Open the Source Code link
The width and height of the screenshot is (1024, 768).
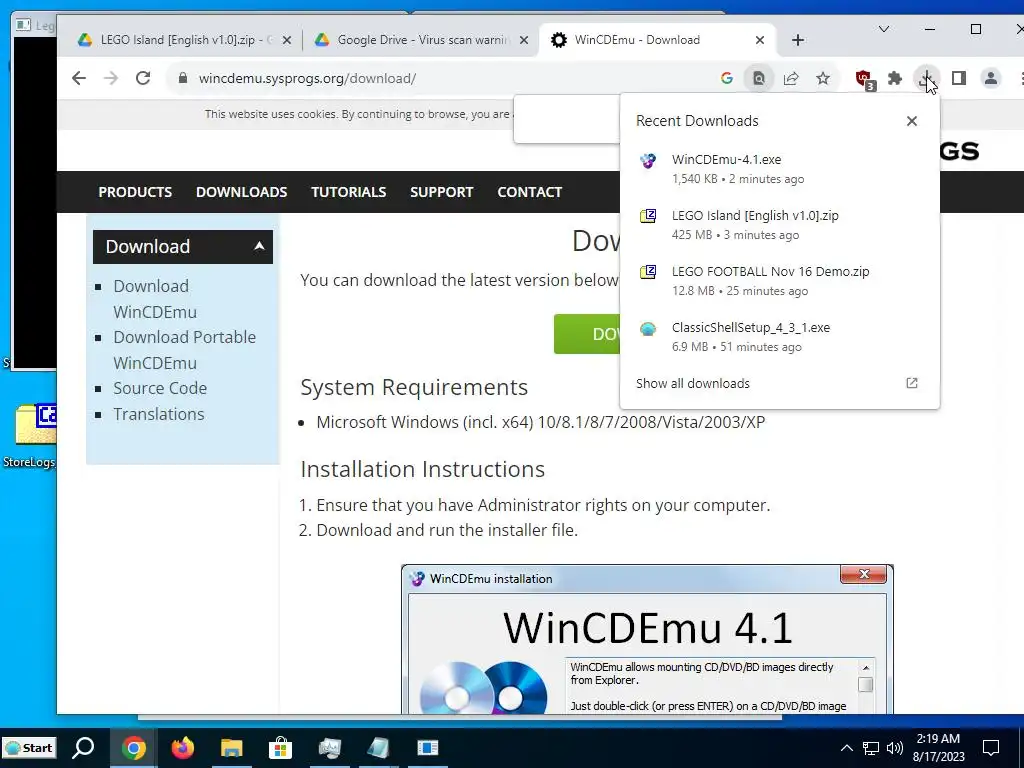coord(160,388)
